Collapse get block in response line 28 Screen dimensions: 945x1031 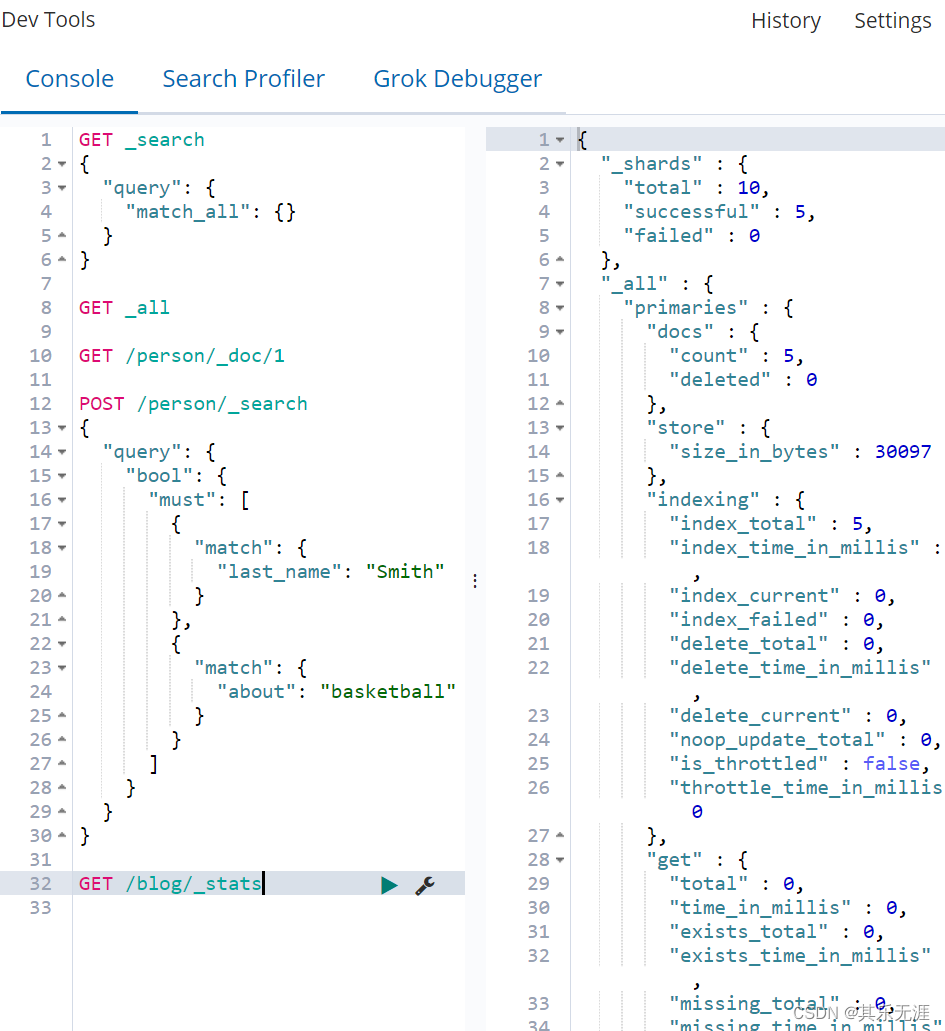[x=560, y=860]
